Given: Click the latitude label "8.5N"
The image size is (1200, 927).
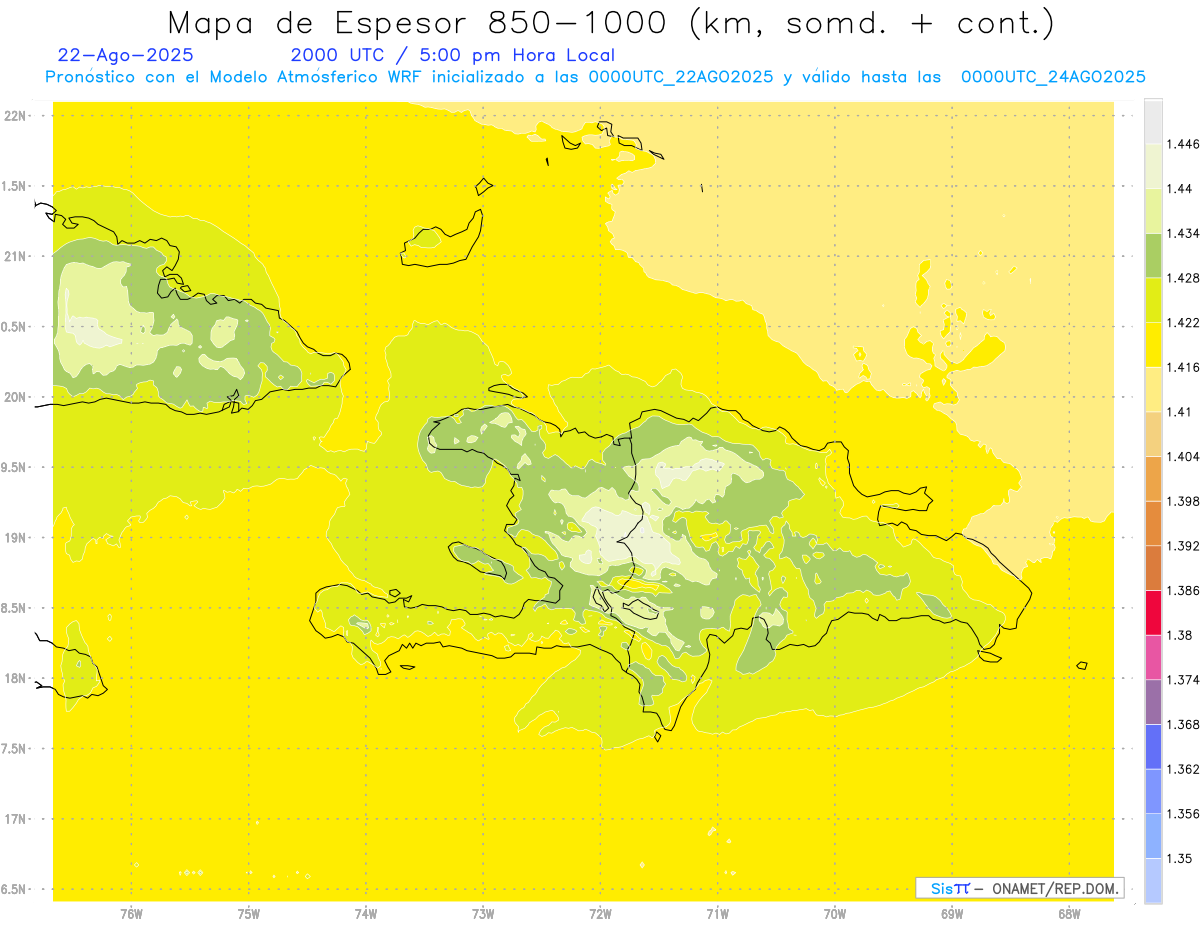Looking at the screenshot, I should point(15,608).
